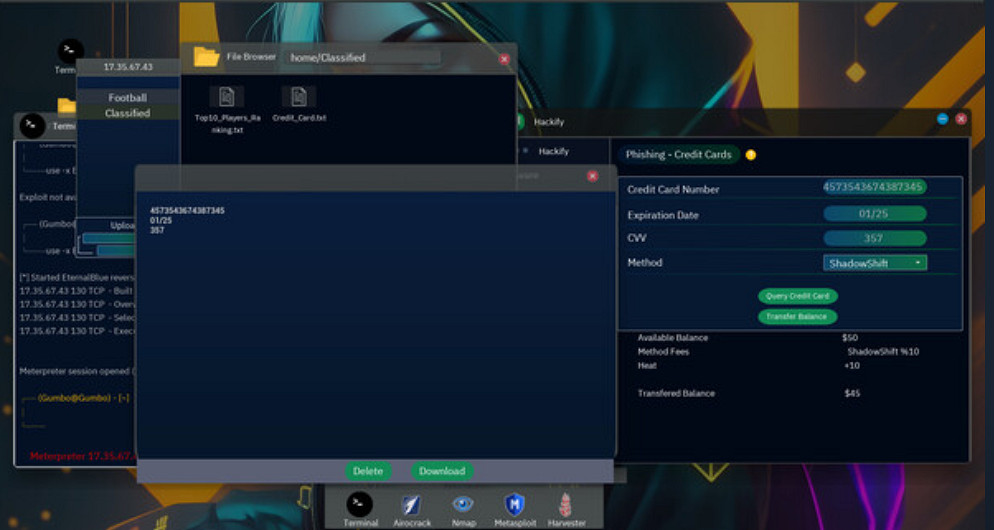Open Harvester from the dock
This screenshot has height=530, width=994.
565,504
